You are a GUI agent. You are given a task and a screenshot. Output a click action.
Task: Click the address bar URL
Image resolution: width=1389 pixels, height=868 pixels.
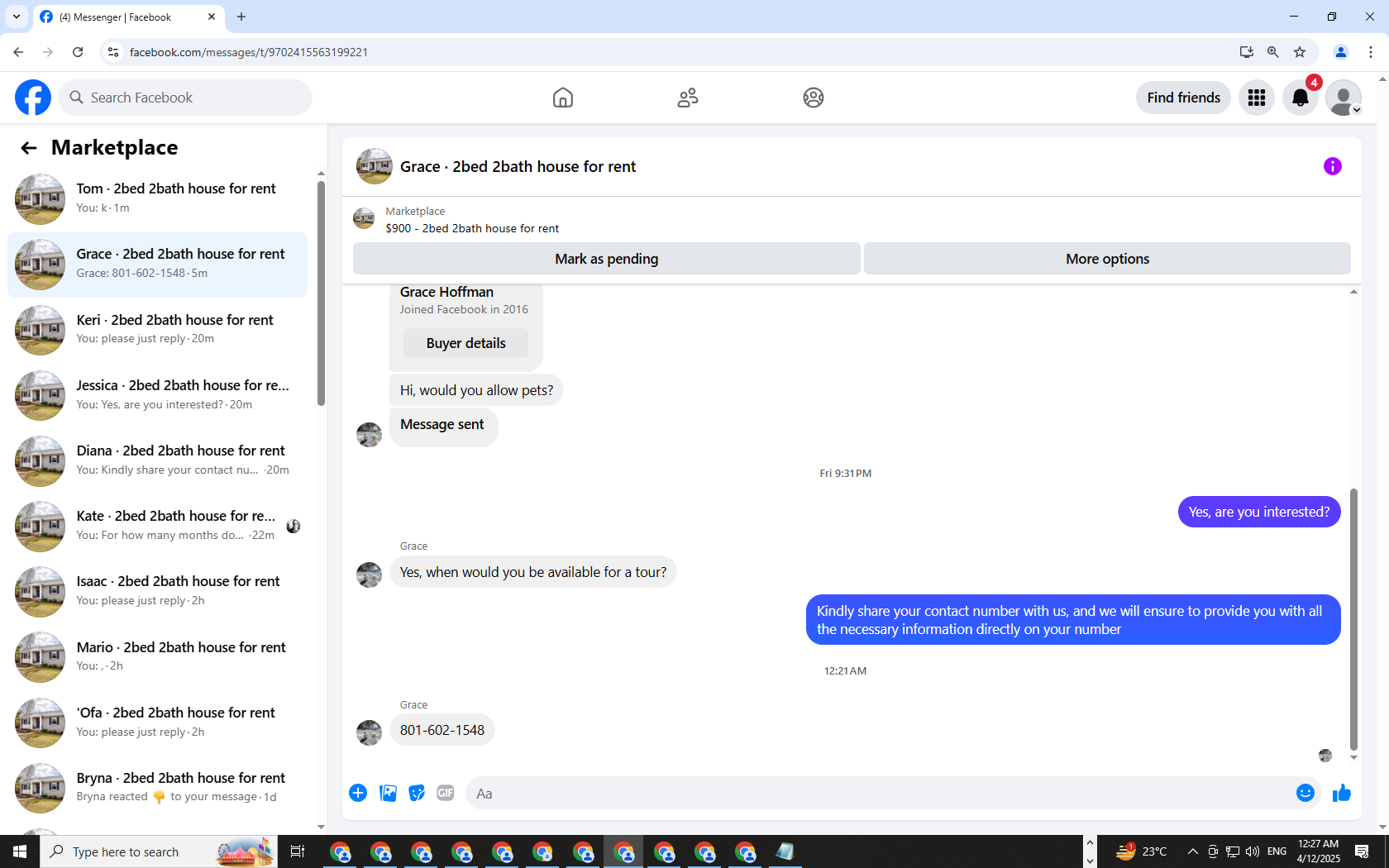click(x=248, y=52)
